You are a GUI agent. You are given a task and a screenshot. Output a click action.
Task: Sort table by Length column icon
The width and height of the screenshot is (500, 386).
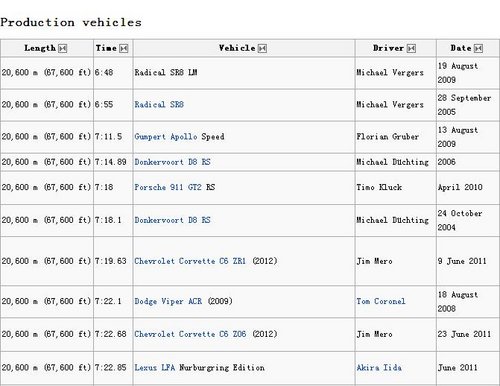63,49
